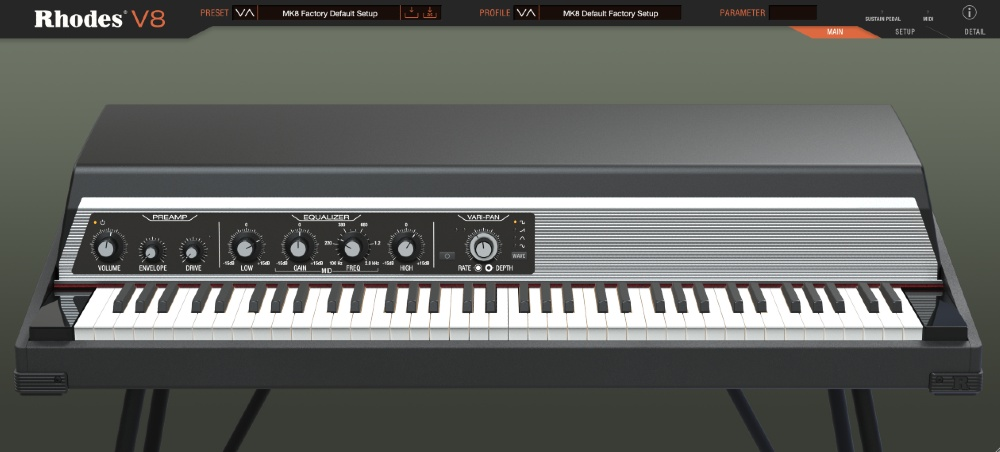
Task: Click the High EQ knob
Action: 406,248
